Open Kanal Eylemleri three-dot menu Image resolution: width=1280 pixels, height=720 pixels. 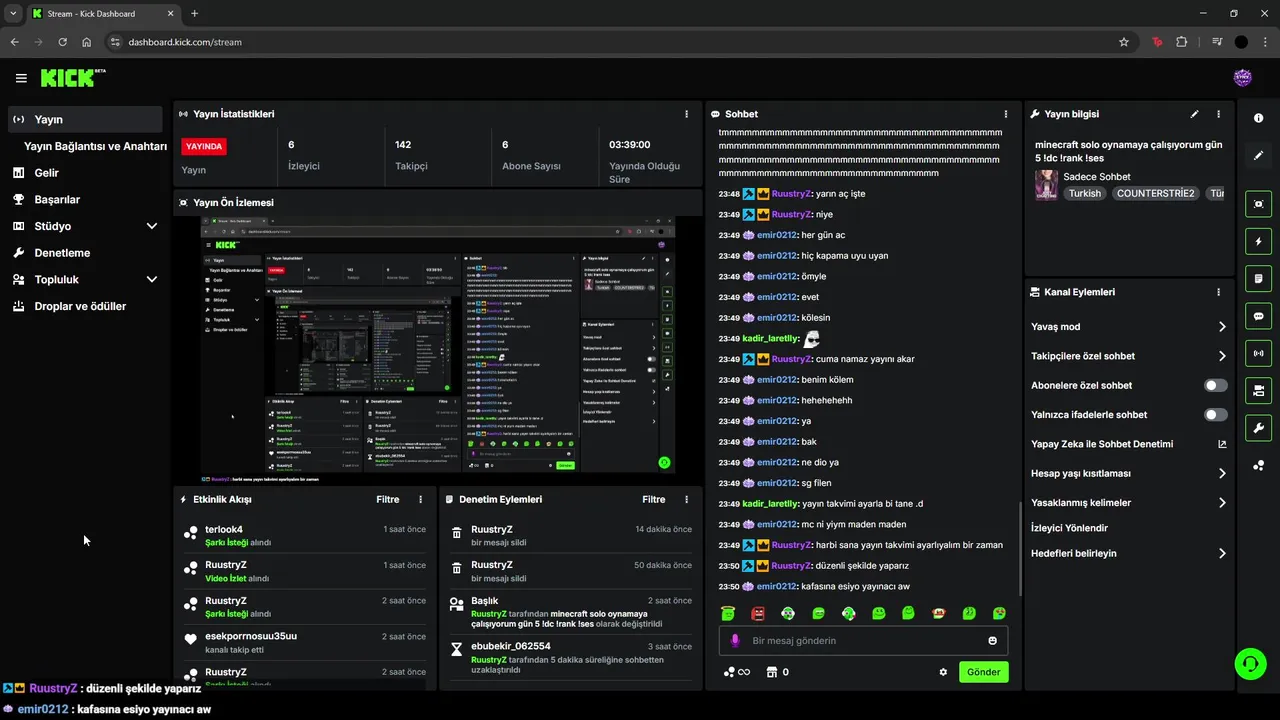[1218, 292]
